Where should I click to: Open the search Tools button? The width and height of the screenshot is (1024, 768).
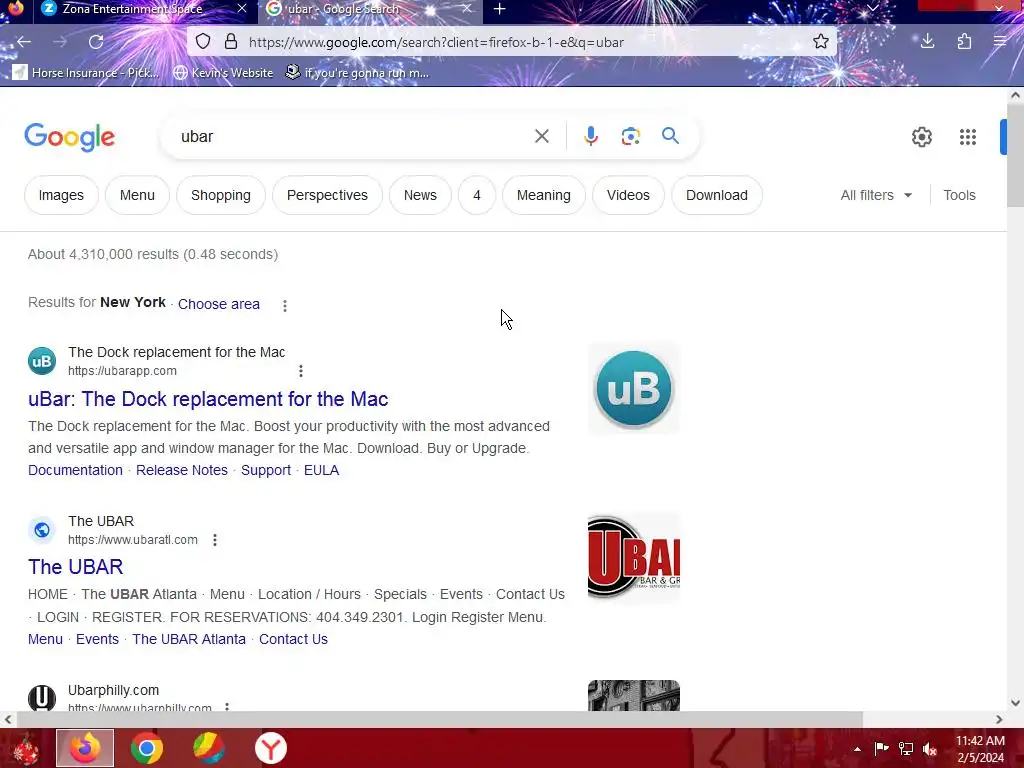click(x=959, y=195)
